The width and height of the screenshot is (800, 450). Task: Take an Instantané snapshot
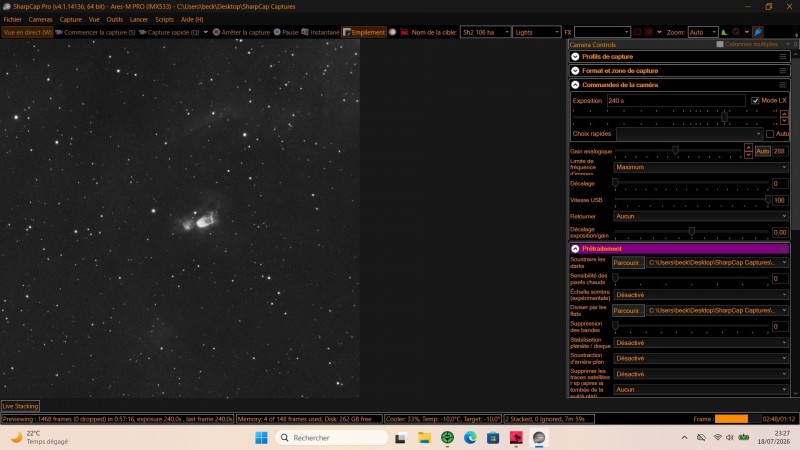coord(320,32)
